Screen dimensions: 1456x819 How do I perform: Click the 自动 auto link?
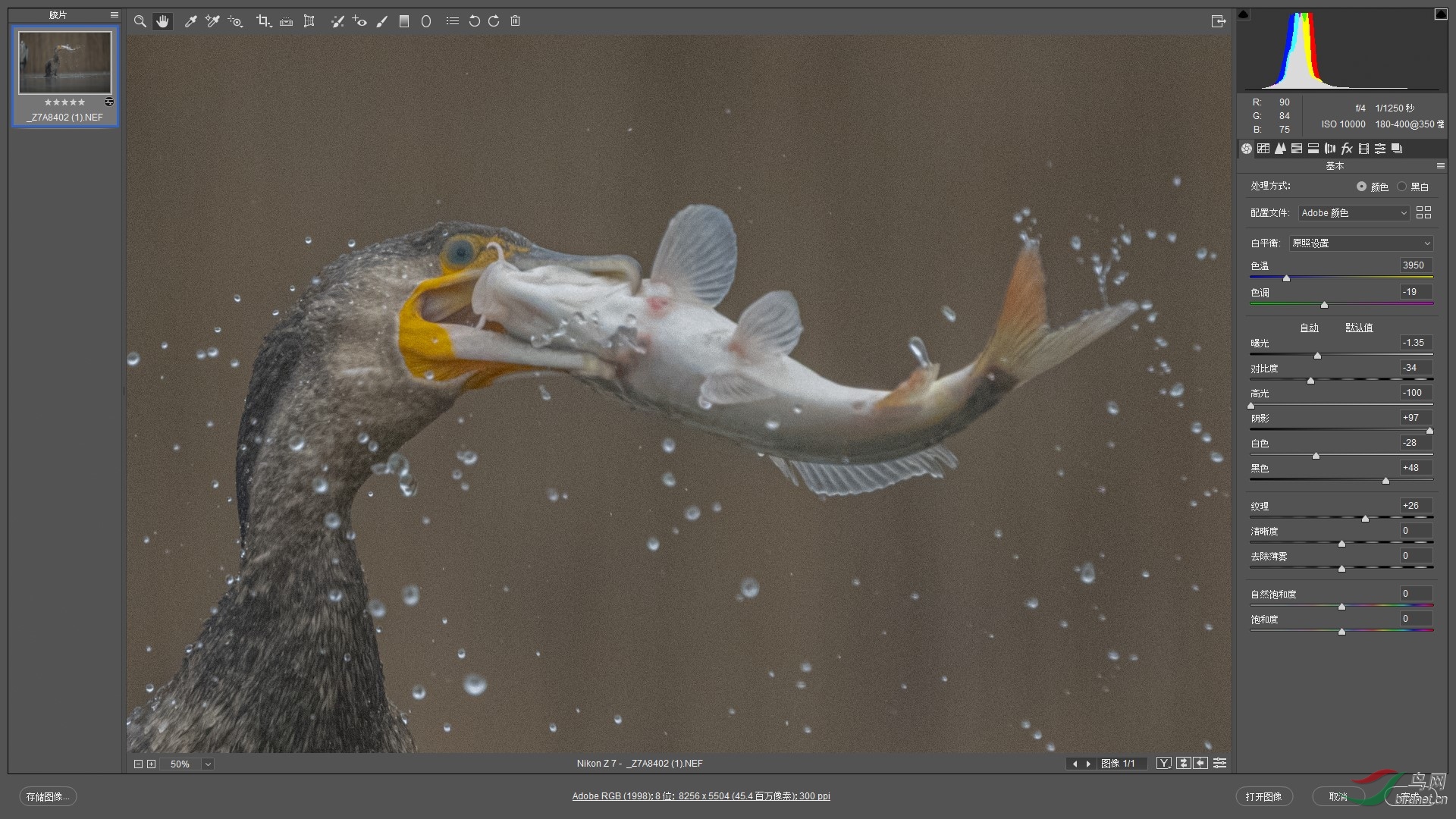coord(1310,328)
